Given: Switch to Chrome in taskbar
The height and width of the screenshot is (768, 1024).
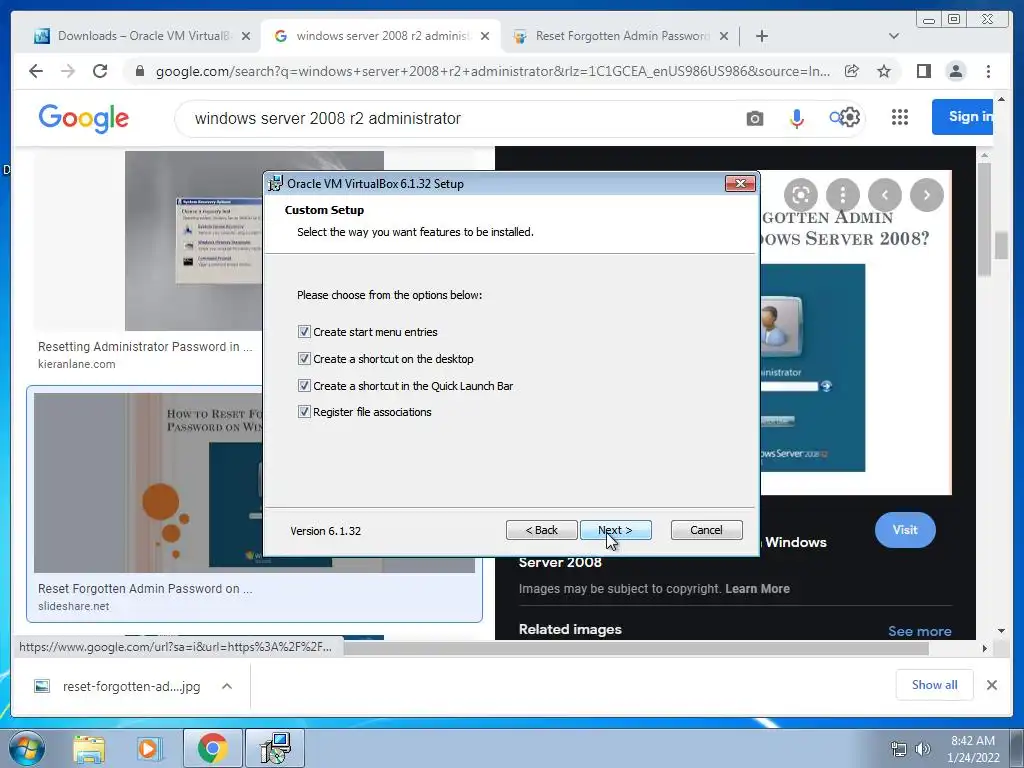Looking at the screenshot, I should tap(212, 748).
